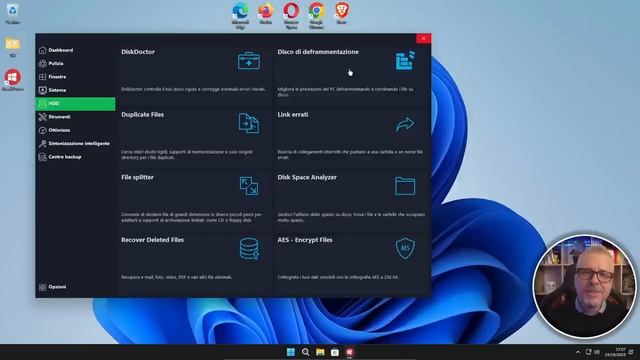Click the Disk Space Analyzer folder icon

405,186
